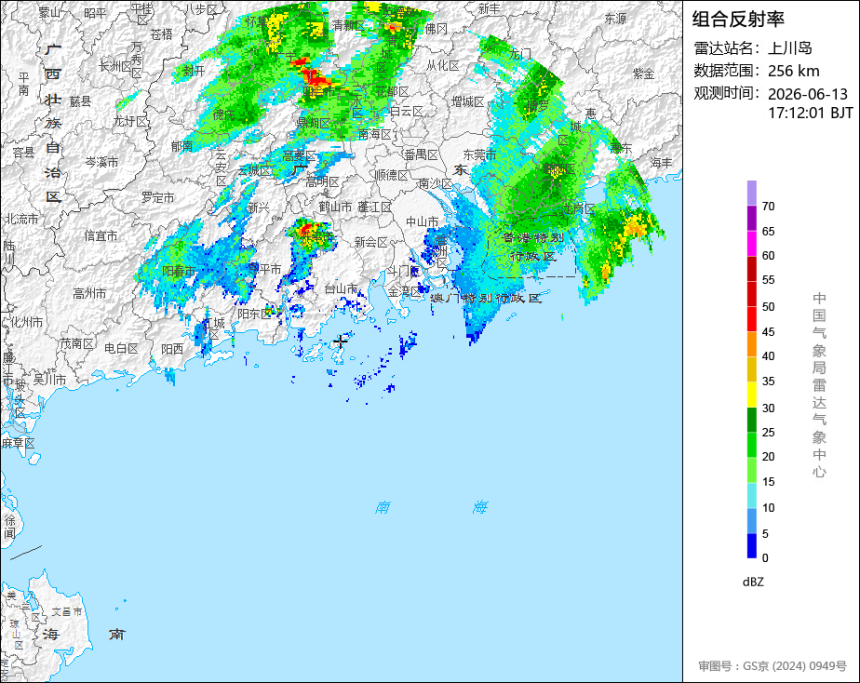Select the bright yellow 30–35 dBZ legend swatch

click(751, 394)
